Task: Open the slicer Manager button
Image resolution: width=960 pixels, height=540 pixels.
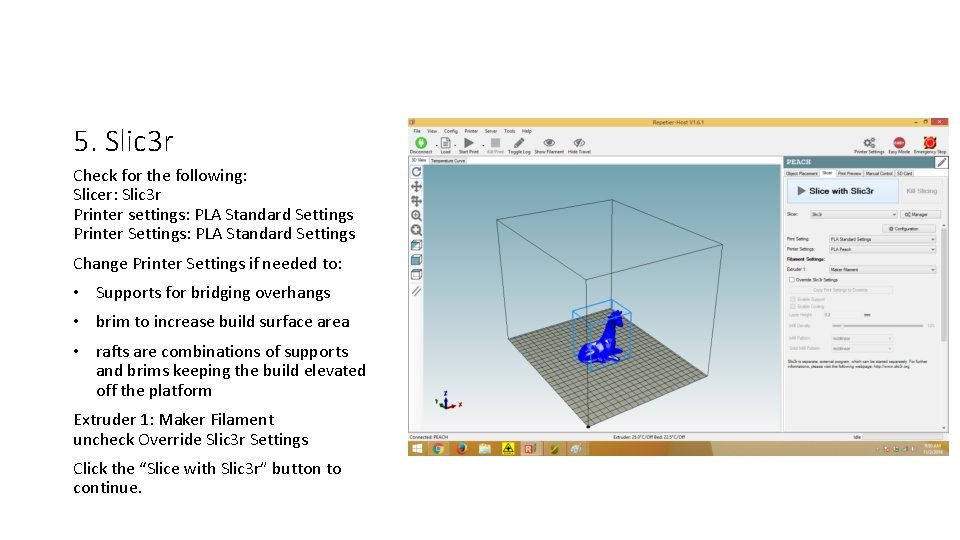Action: pos(920,214)
